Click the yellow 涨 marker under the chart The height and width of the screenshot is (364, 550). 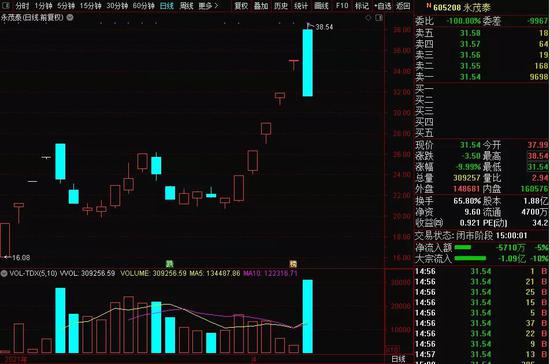[293, 264]
